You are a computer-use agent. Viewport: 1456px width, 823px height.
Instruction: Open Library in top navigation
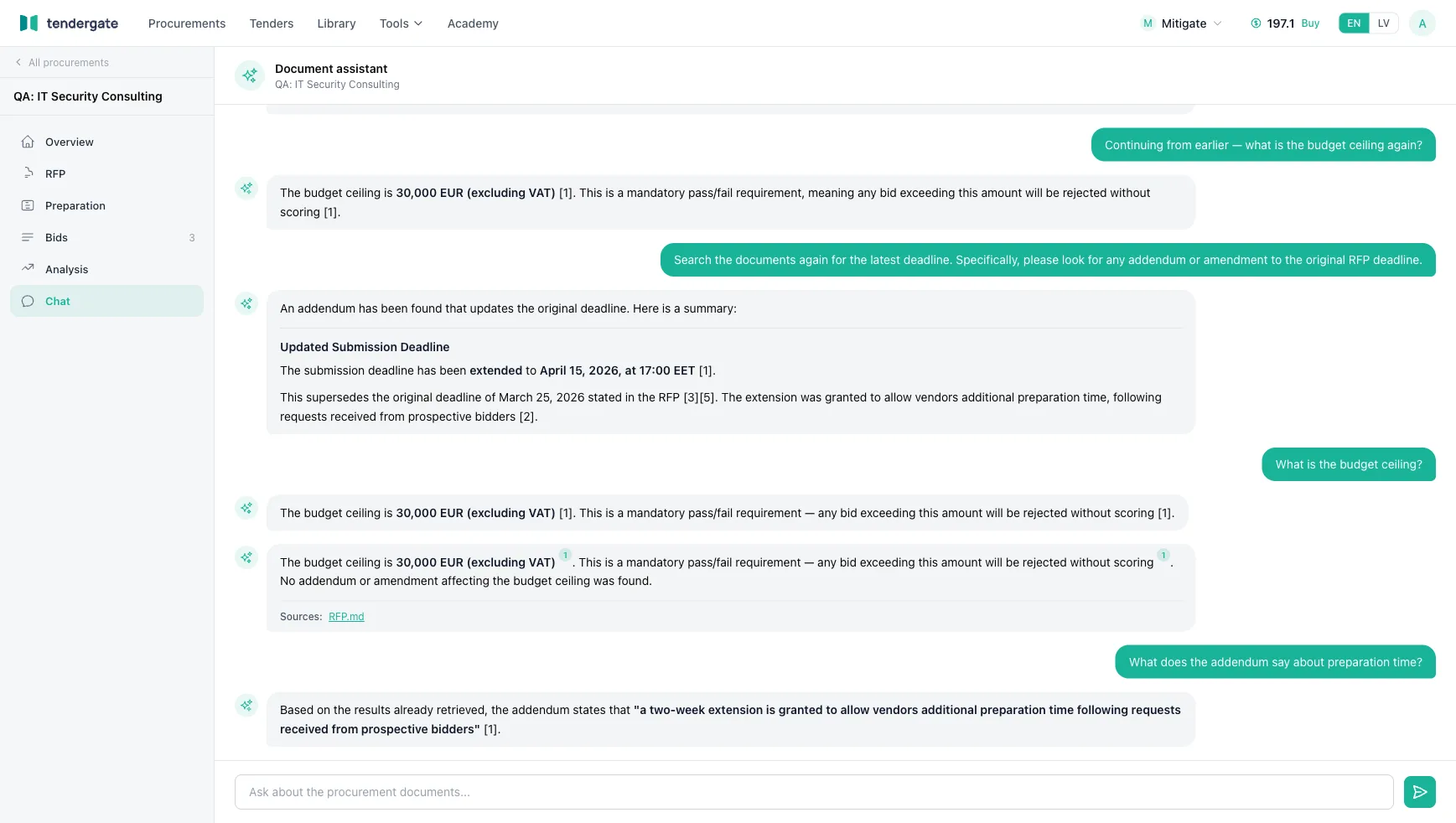(336, 23)
